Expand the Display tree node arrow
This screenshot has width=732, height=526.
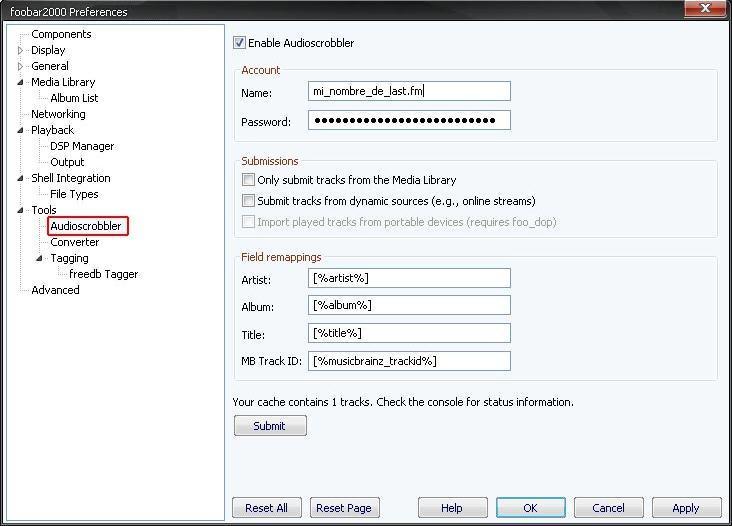click(x=20, y=50)
